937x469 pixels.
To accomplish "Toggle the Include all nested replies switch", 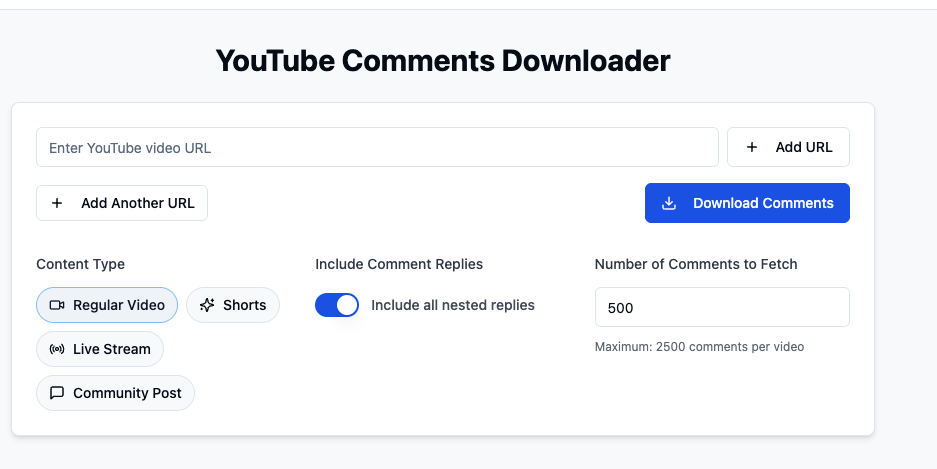I will click(337, 305).
